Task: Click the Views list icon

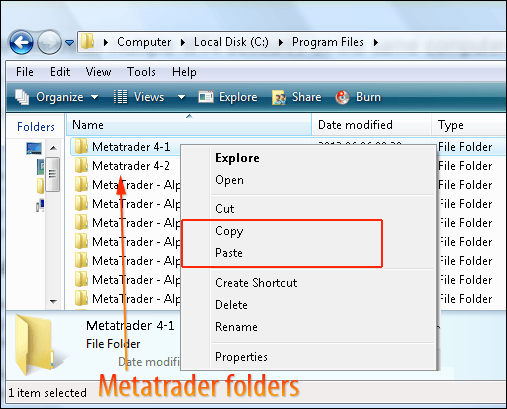Action: pos(120,97)
